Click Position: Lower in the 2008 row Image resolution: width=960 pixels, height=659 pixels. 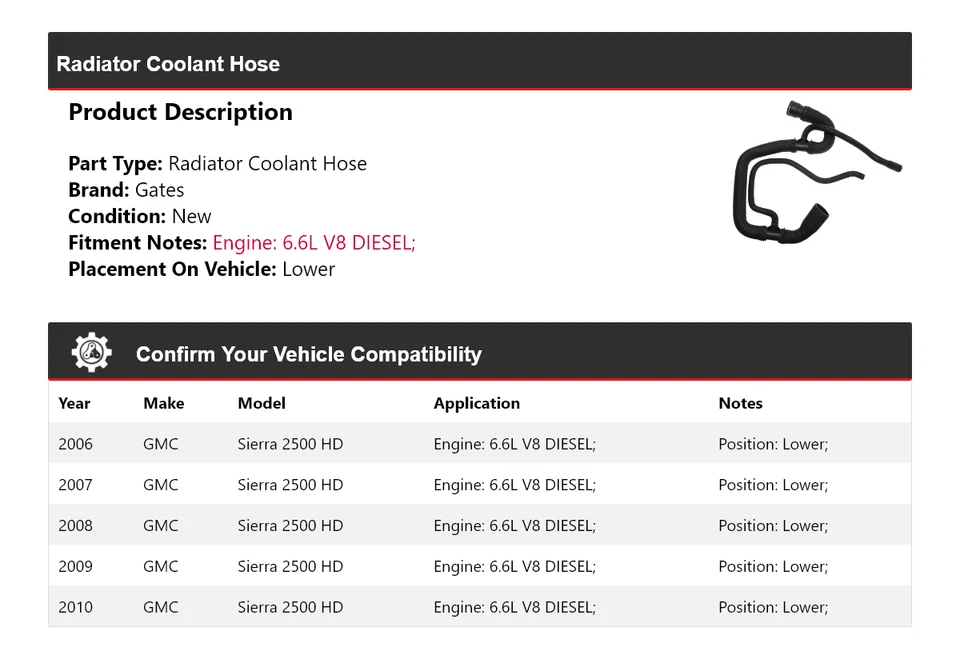coord(773,524)
